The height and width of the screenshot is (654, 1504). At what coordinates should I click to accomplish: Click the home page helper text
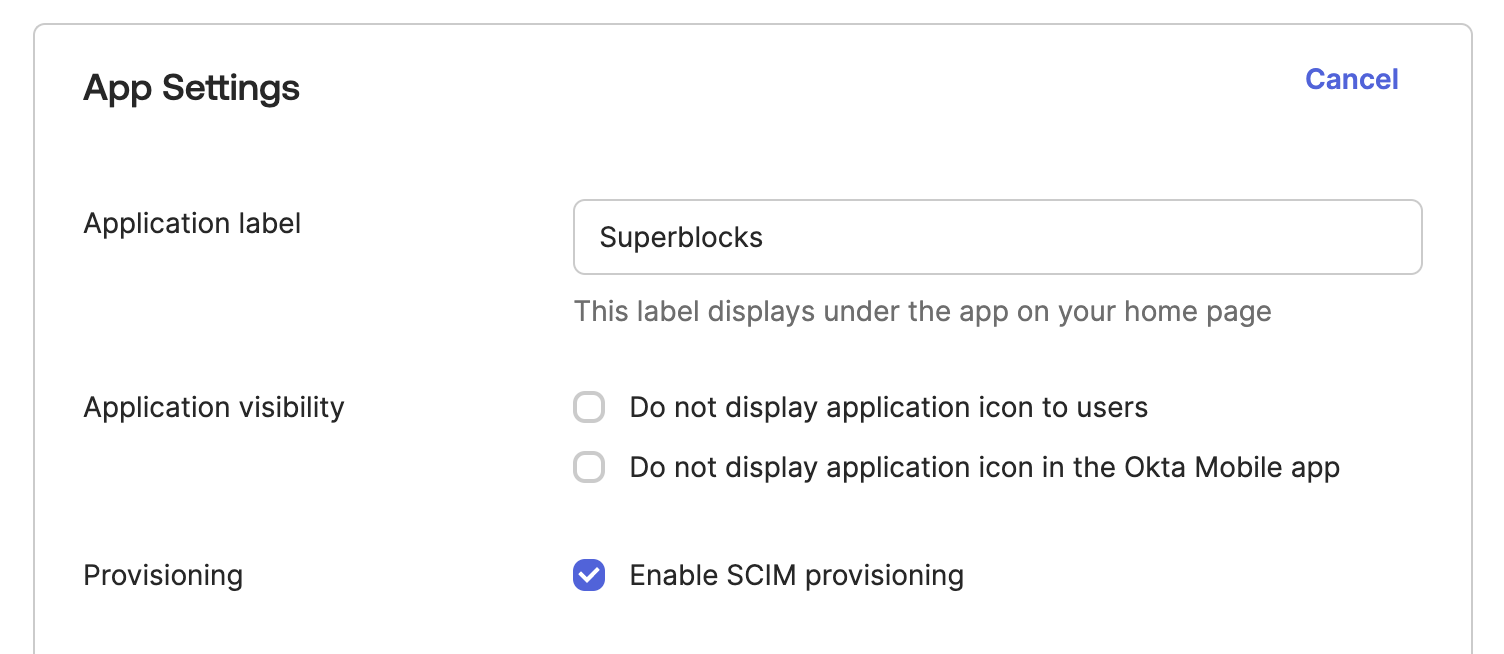point(922,311)
